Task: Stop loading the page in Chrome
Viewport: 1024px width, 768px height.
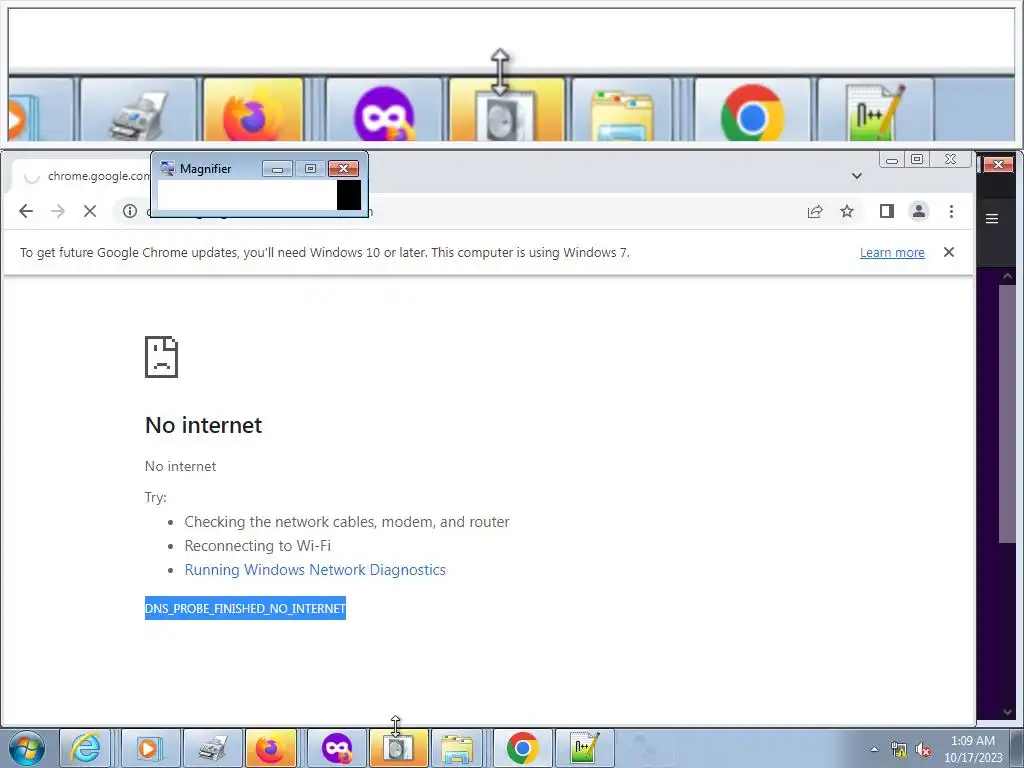Action: coord(90,211)
